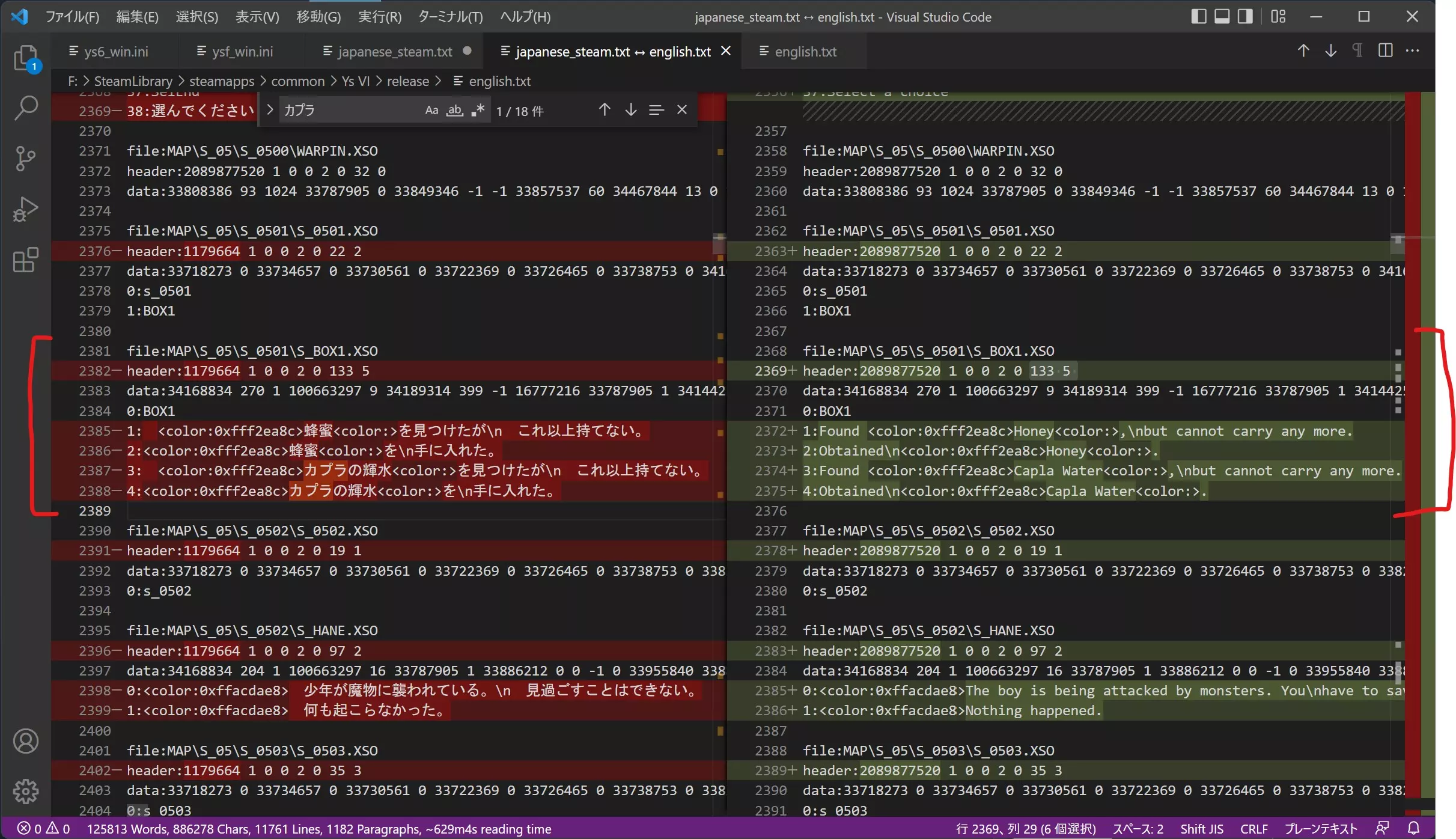Open the Customize Layout menu
Screen dimensions: 1456x839
1278,17
